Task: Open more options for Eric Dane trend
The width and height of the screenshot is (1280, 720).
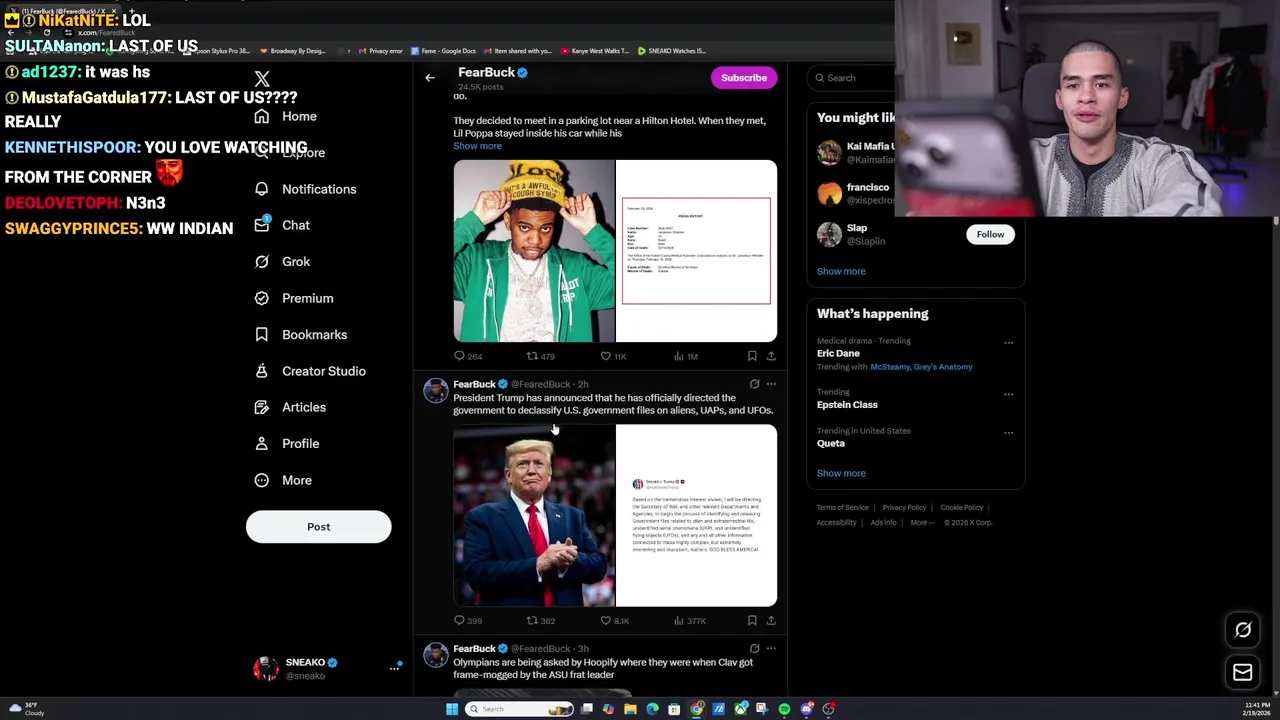Action: click(1008, 343)
